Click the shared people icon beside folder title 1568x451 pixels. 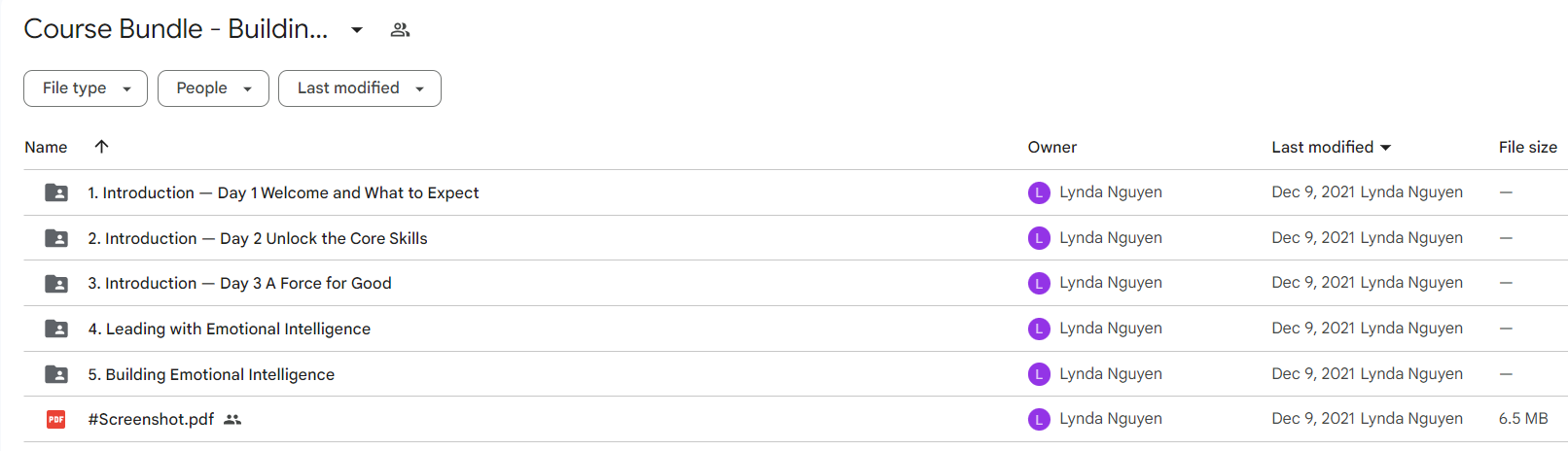[400, 30]
